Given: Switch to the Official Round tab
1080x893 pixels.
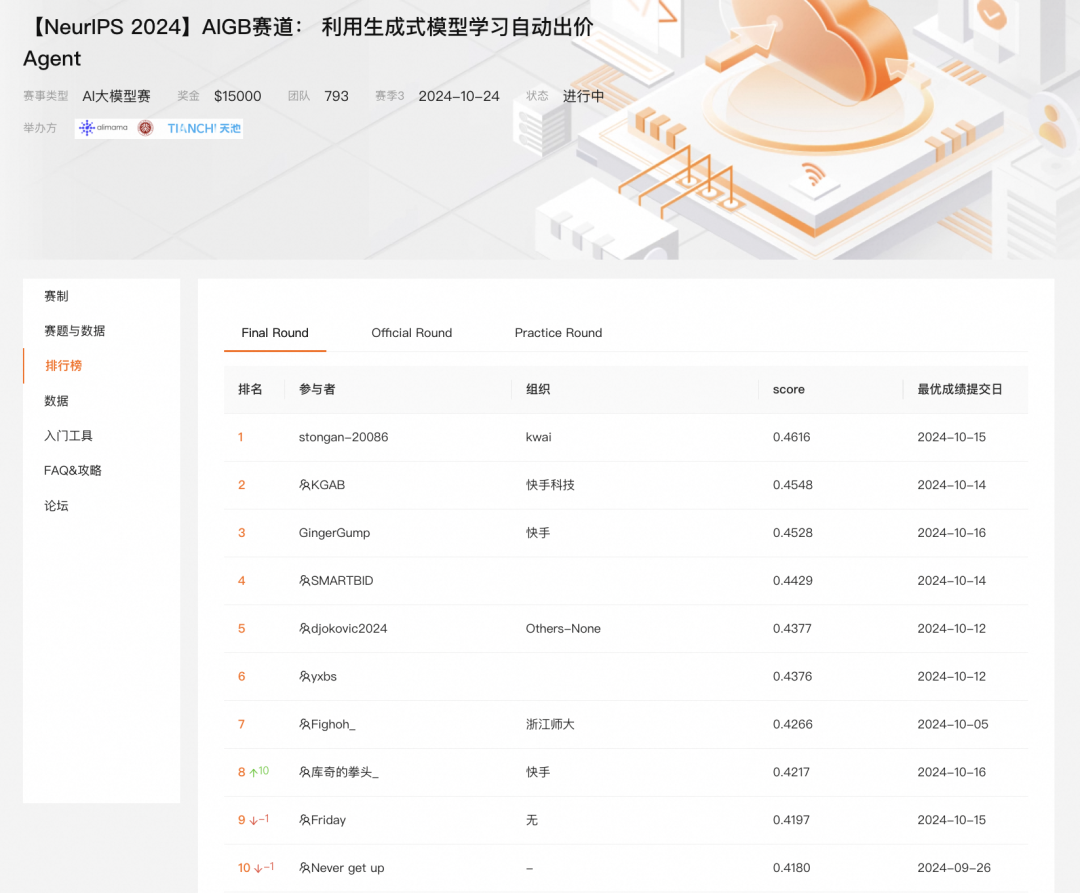Looking at the screenshot, I should (411, 333).
